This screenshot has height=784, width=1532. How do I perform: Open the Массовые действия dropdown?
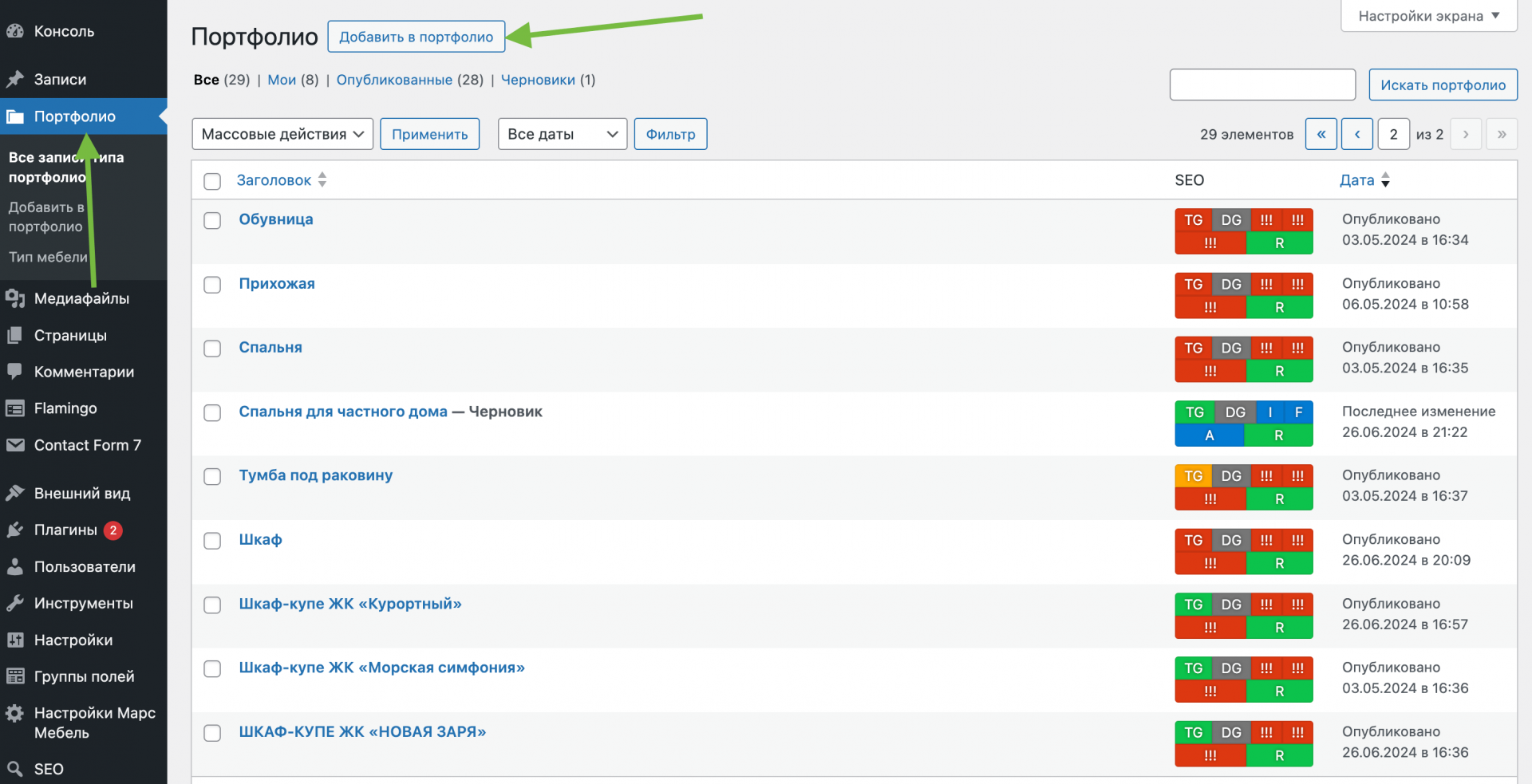[282, 134]
